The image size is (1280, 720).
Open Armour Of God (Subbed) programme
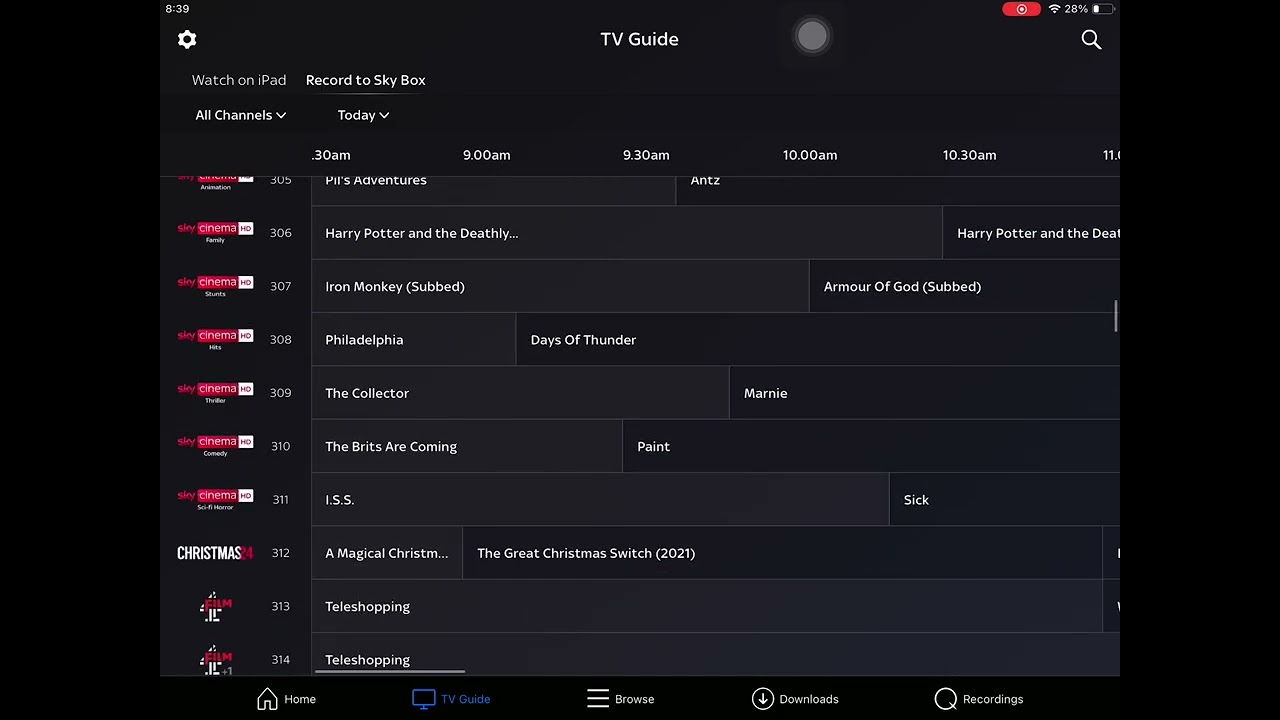pos(964,286)
